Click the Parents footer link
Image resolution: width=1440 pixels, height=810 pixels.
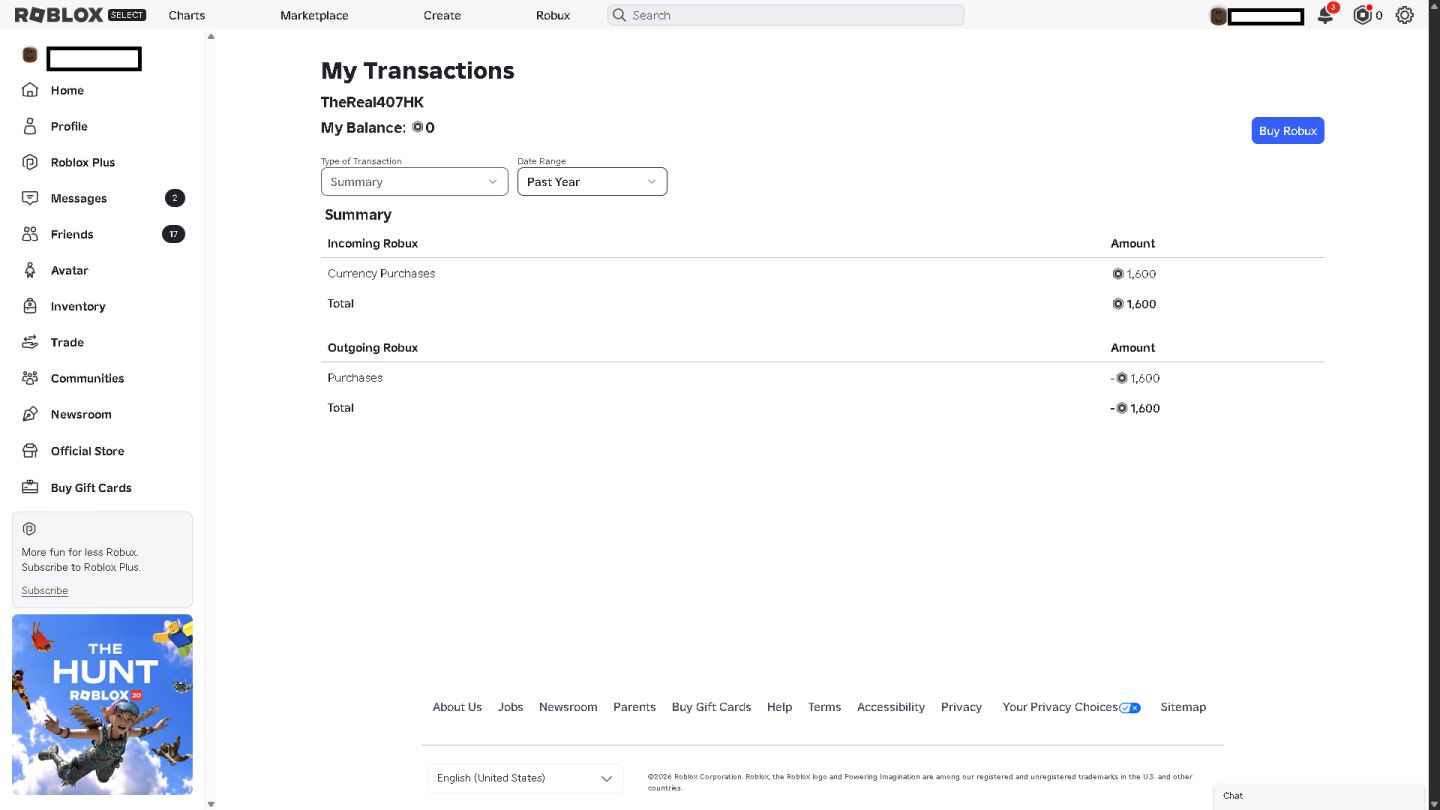coord(634,707)
